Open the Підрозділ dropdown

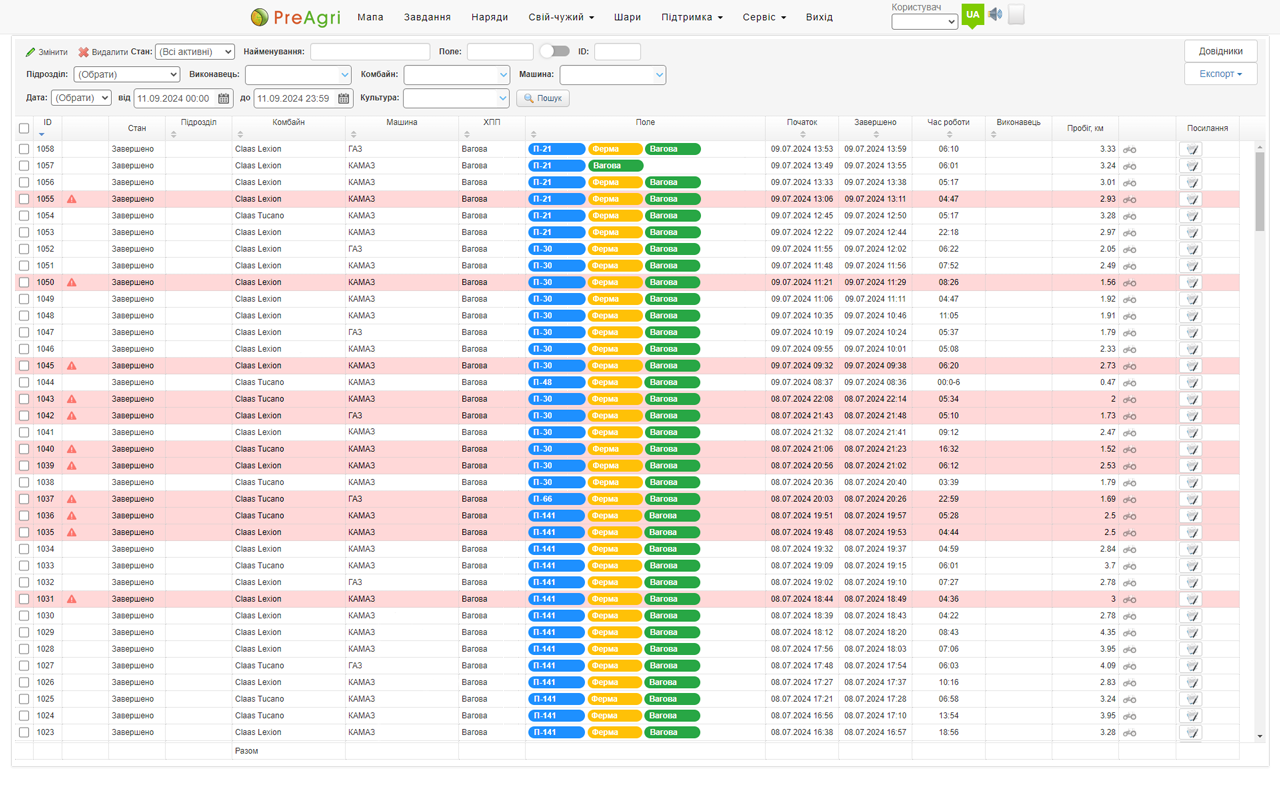point(127,74)
